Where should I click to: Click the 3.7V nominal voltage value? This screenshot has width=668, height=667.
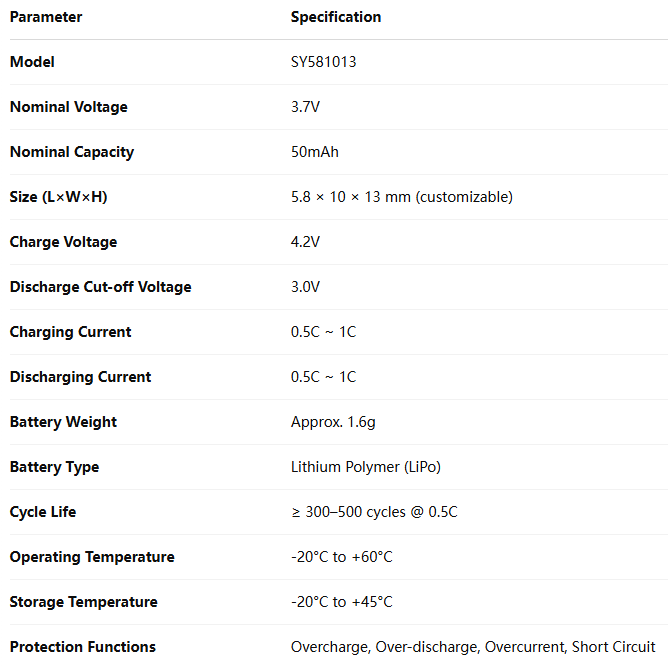click(x=305, y=107)
